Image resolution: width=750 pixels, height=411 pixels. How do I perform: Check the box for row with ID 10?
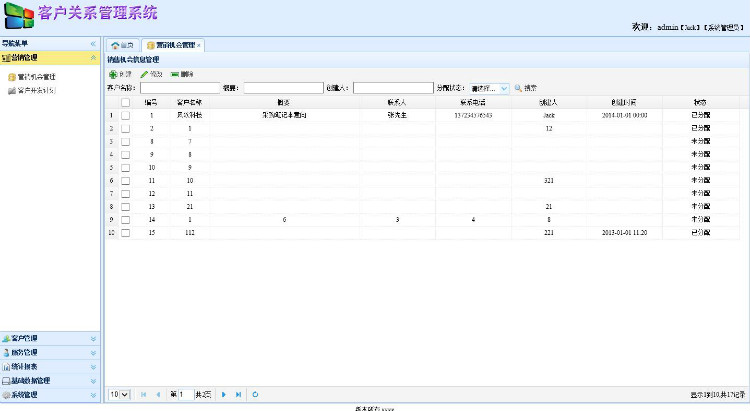coord(125,168)
